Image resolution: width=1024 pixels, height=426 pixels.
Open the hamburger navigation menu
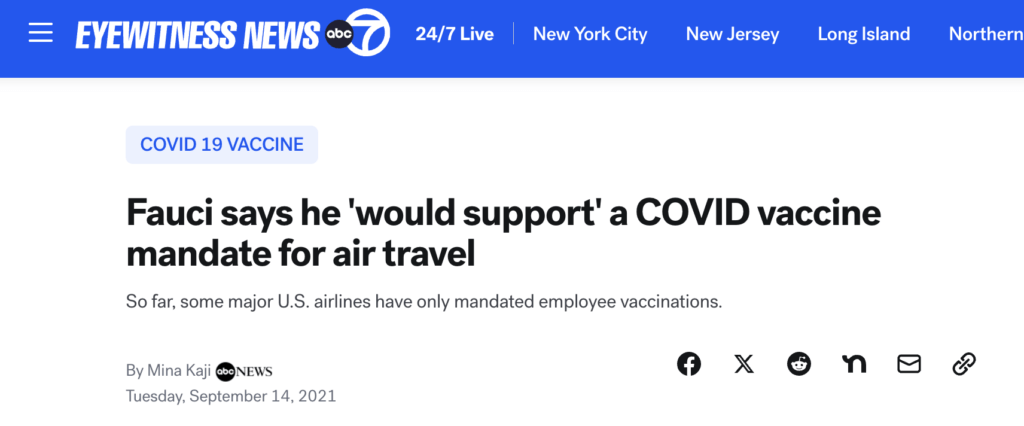tap(40, 33)
